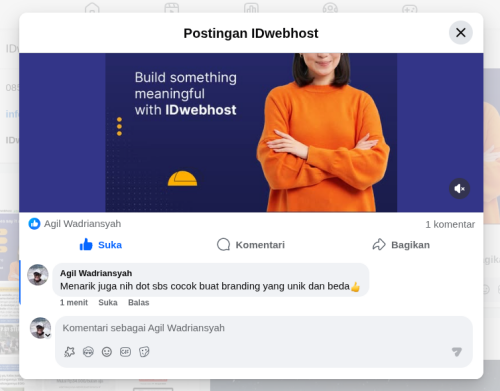Like the comment via Suka link
Viewport: 500px width, 391px height.
[x=108, y=302]
